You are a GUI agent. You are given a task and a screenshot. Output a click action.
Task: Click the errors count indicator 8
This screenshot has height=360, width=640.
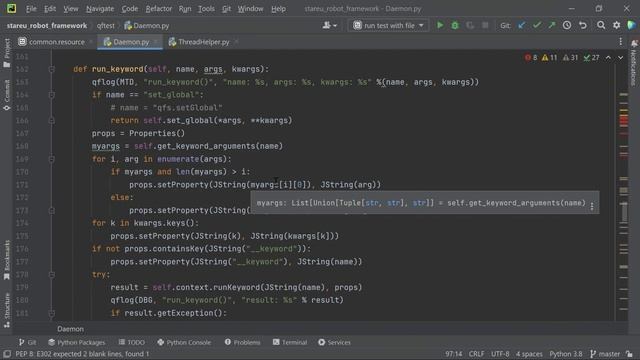pyautogui.click(x=531, y=58)
